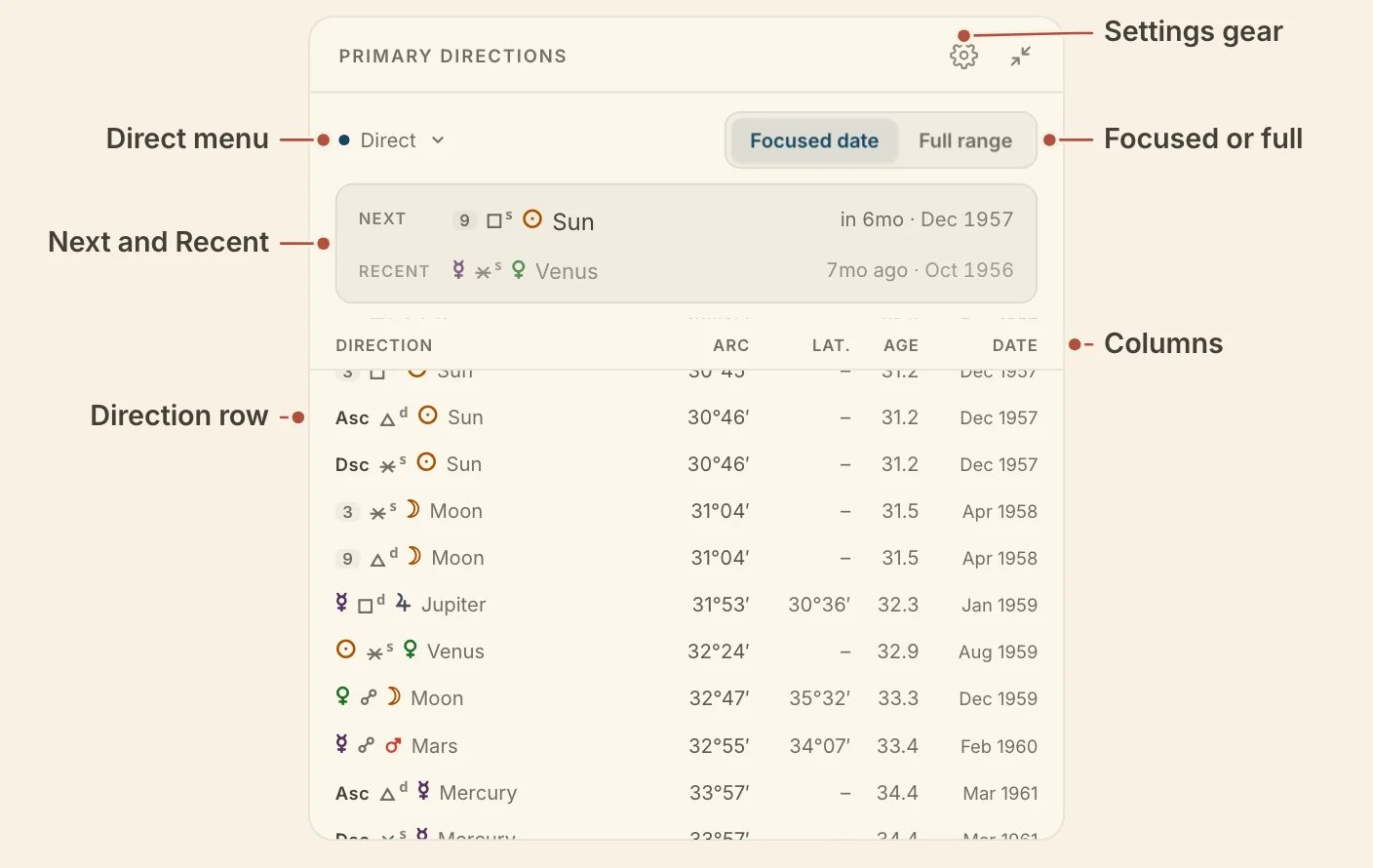Click Mercury glyph in Asc trine Mercury row
The width and height of the screenshot is (1373, 868).
pos(423,790)
